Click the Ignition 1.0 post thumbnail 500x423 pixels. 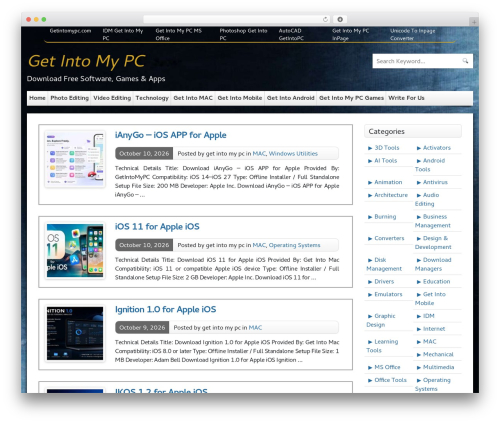pyautogui.click(x=75, y=333)
